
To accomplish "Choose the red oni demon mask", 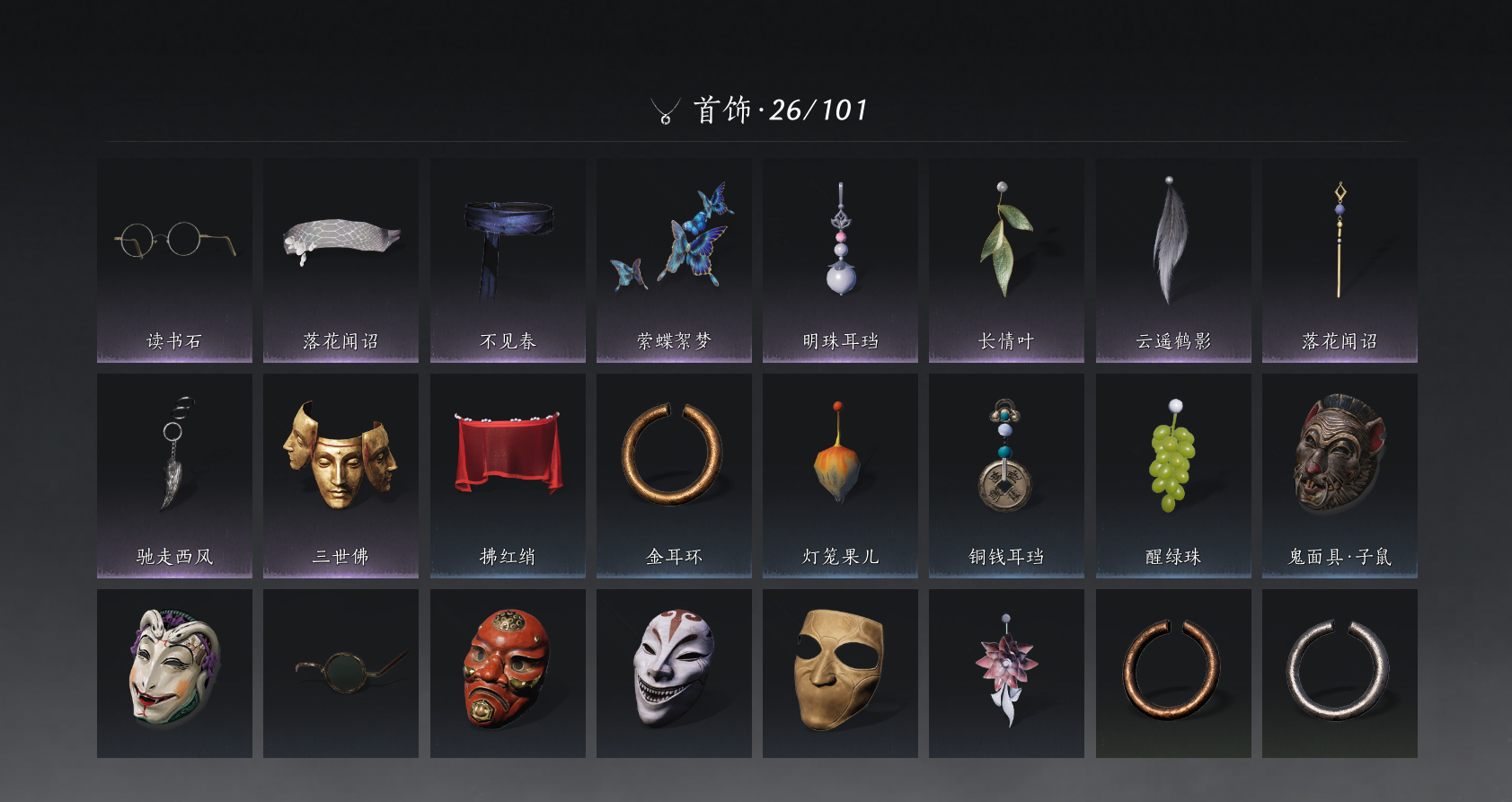I will [508, 674].
